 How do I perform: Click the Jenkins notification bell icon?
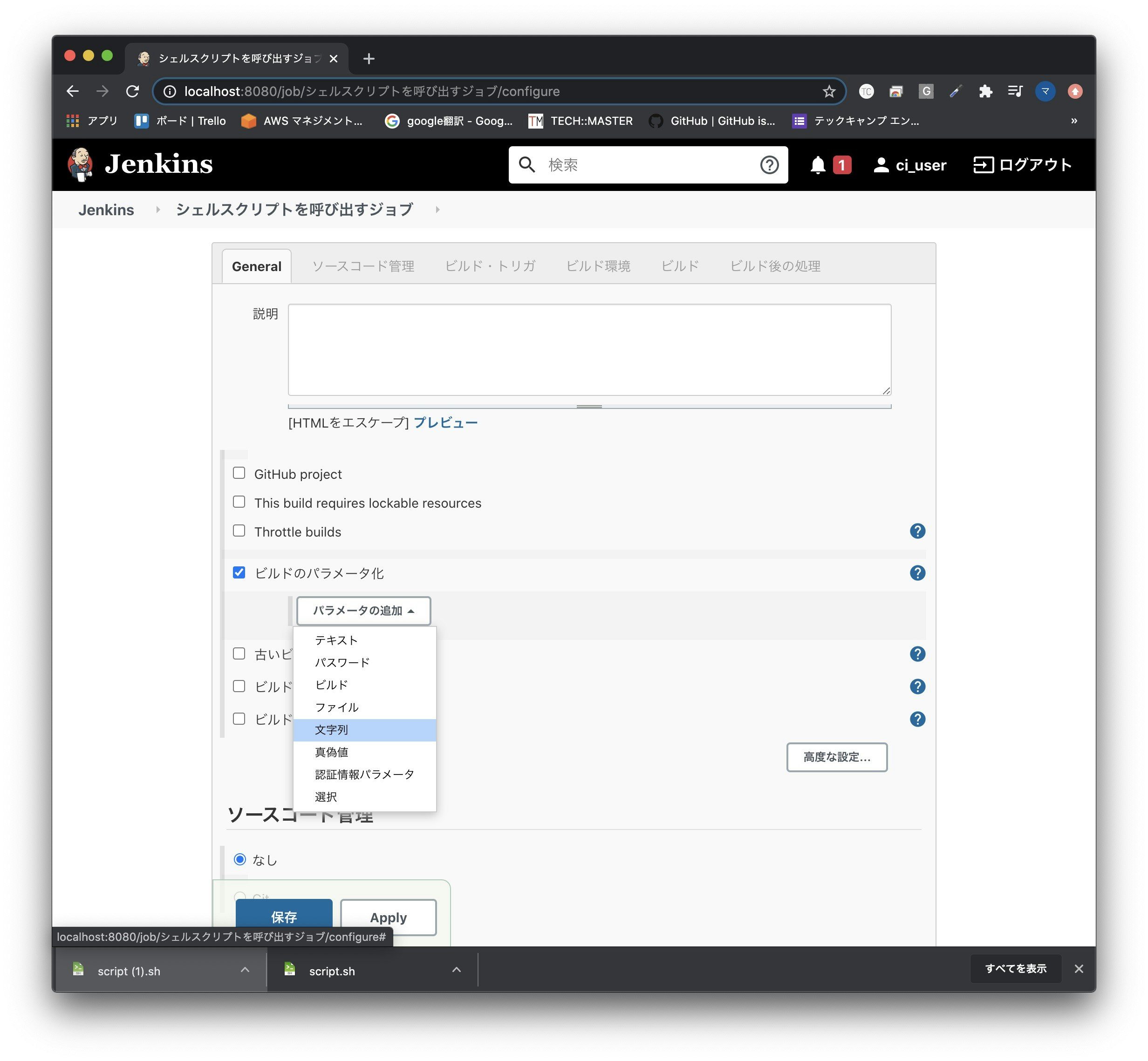tap(817, 165)
